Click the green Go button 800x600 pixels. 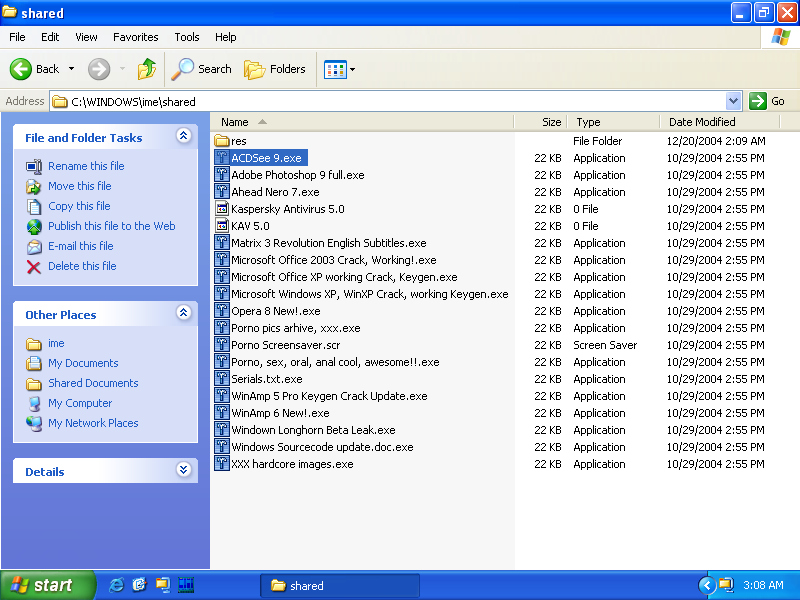coord(767,101)
